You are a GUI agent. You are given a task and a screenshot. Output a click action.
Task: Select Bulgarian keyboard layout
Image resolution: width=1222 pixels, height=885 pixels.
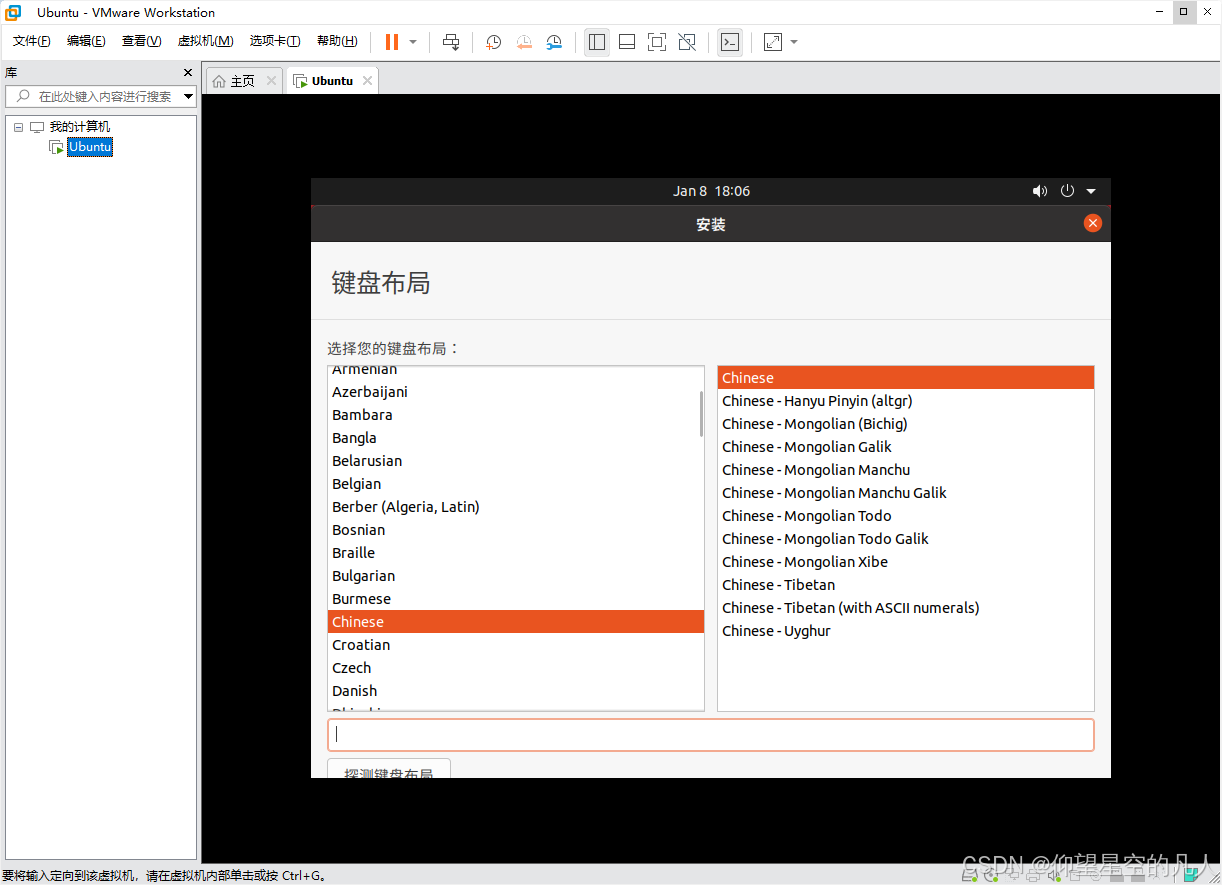[x=516, y=576]
